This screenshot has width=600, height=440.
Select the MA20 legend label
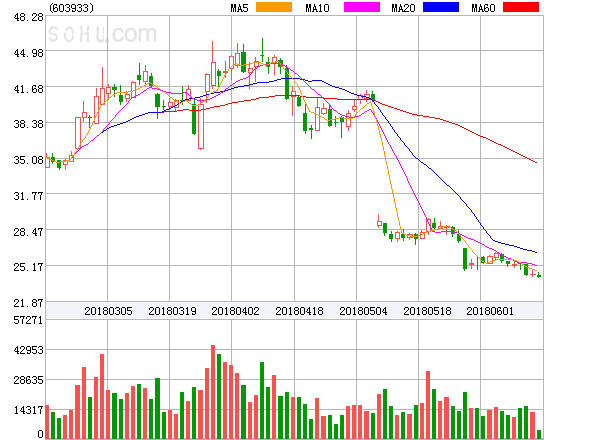click(403, 8)
